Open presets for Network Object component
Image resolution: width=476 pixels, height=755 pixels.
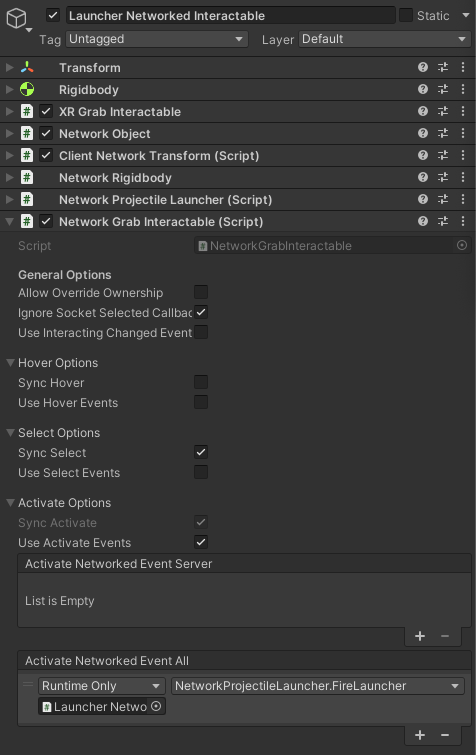(x=443, y=133)
